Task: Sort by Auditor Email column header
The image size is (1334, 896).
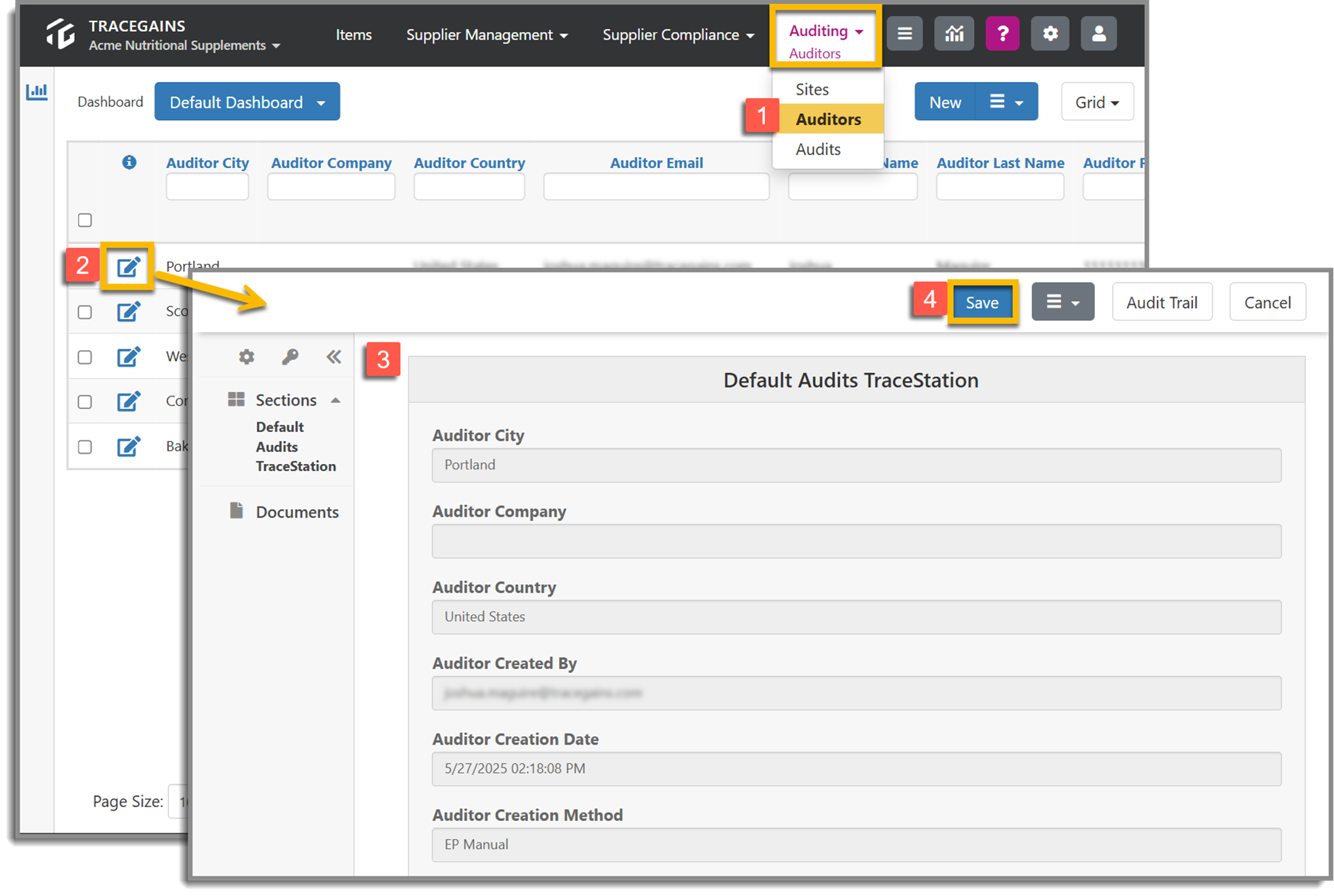Action: (x=656, y=163)
